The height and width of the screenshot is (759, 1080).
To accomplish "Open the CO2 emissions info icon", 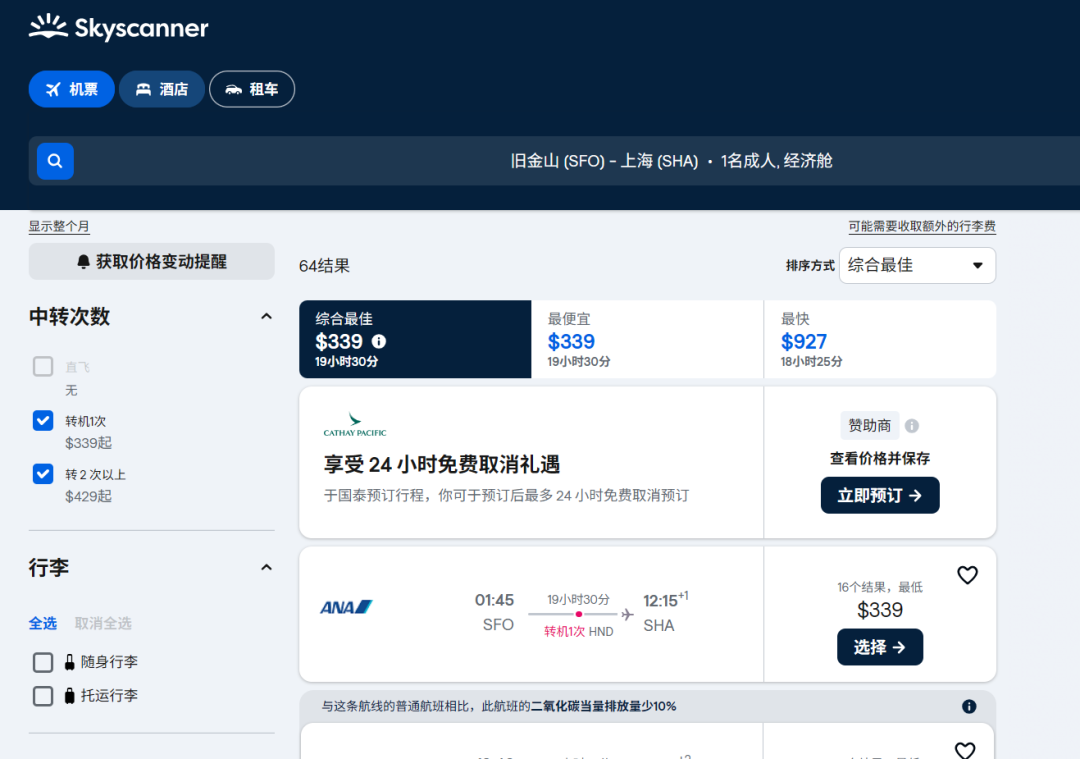I will [x=968, y=706].
